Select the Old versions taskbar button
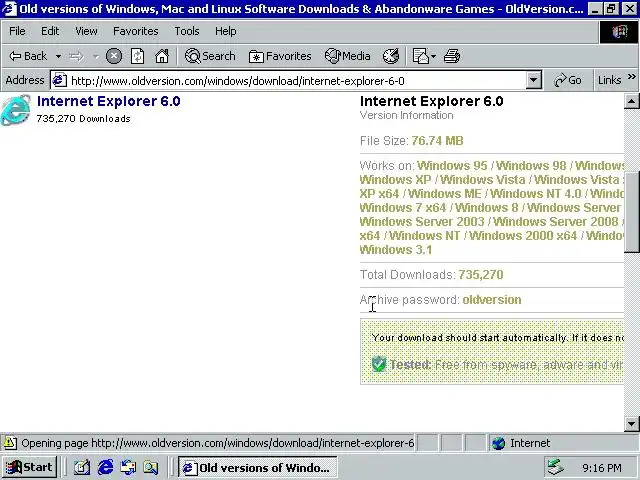 tap(258, 467)
